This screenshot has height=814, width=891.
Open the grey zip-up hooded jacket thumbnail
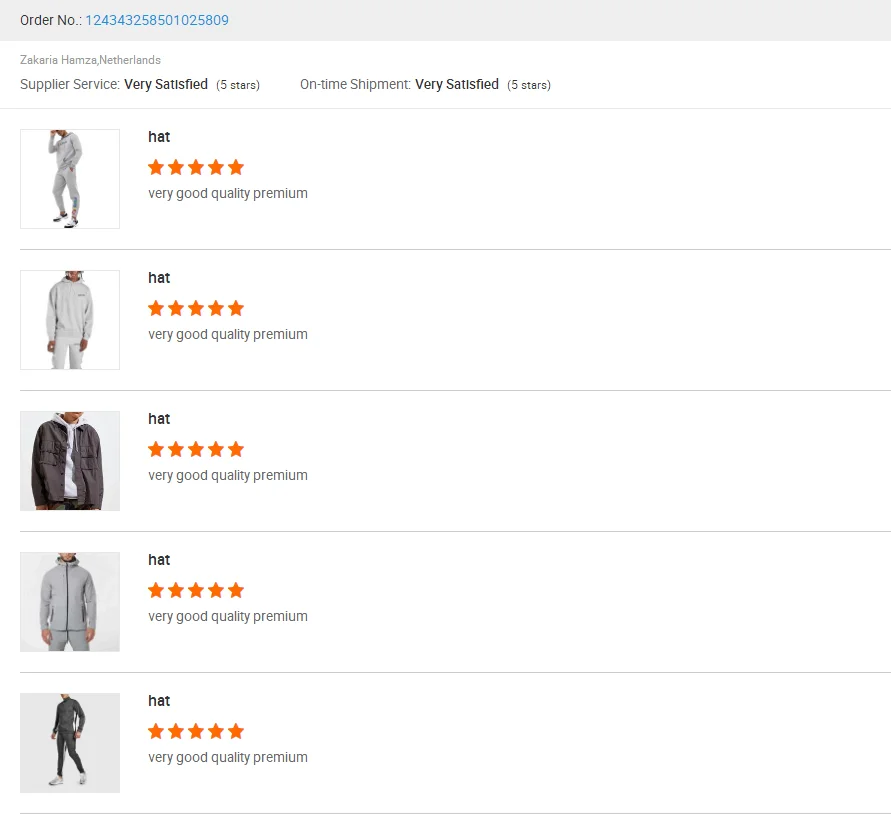tap(70, 602)
